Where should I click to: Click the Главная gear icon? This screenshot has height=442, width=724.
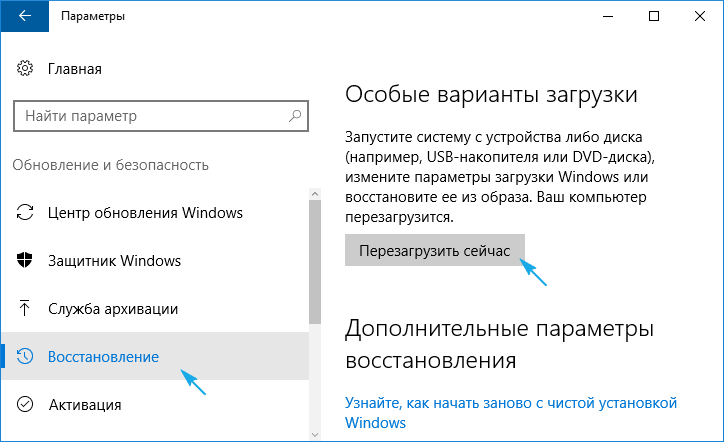(x=25, y=69)
